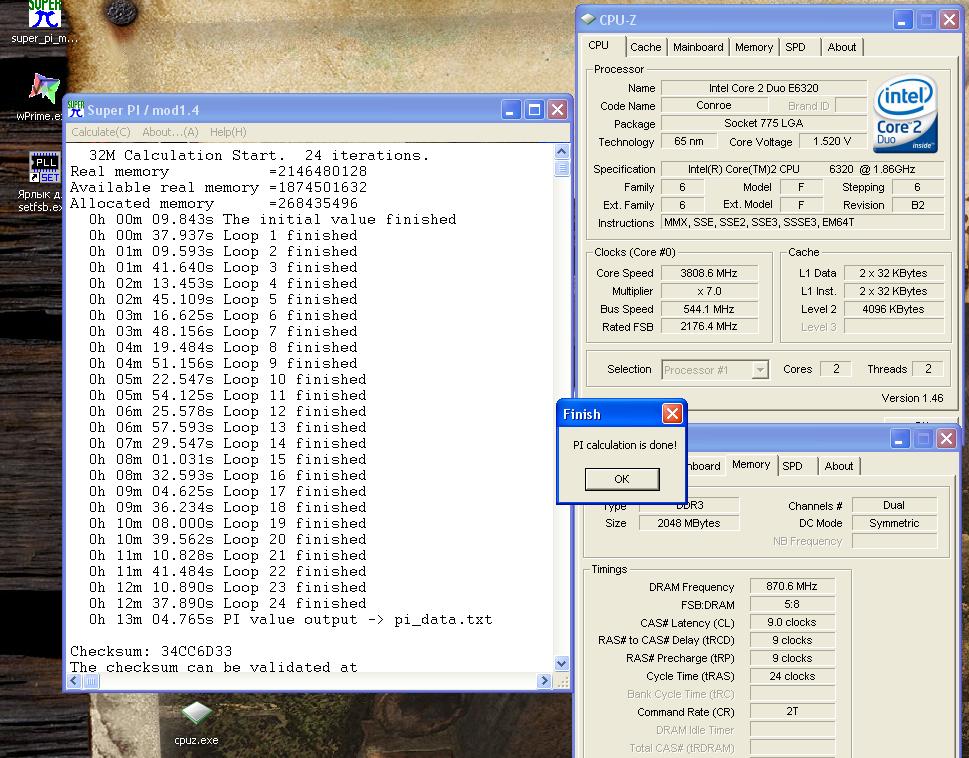Click the Core Speed value 3808.6 MHz
Viewport: 969px width, 758px height.
(709, 272)
